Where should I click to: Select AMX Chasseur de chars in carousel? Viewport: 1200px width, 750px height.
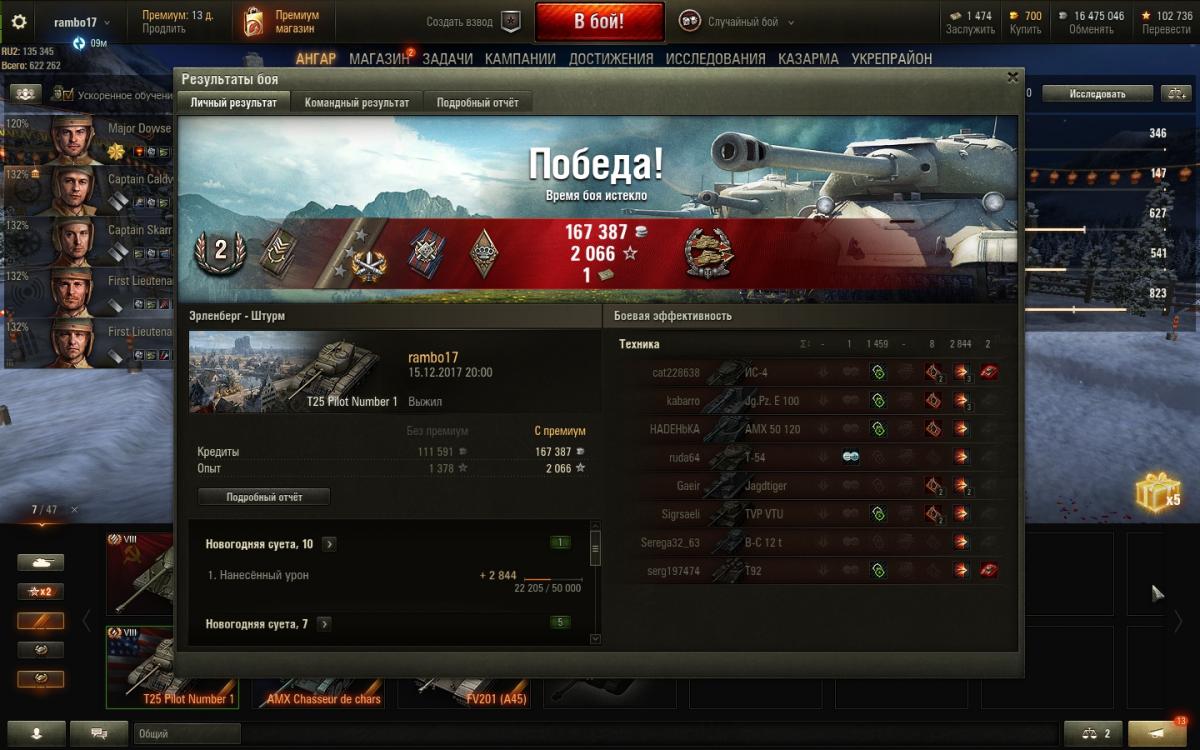pyautogui.click(x=324, y=699)
